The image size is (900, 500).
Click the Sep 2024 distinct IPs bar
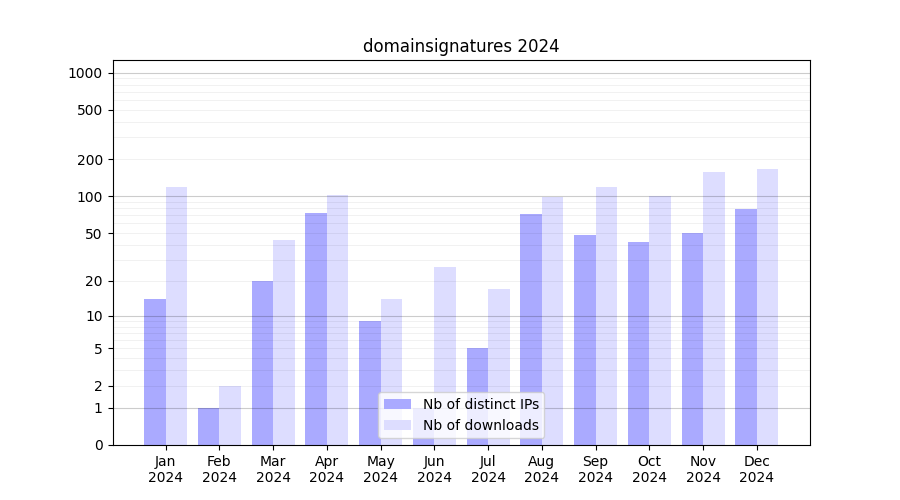(x=585, y=340)
